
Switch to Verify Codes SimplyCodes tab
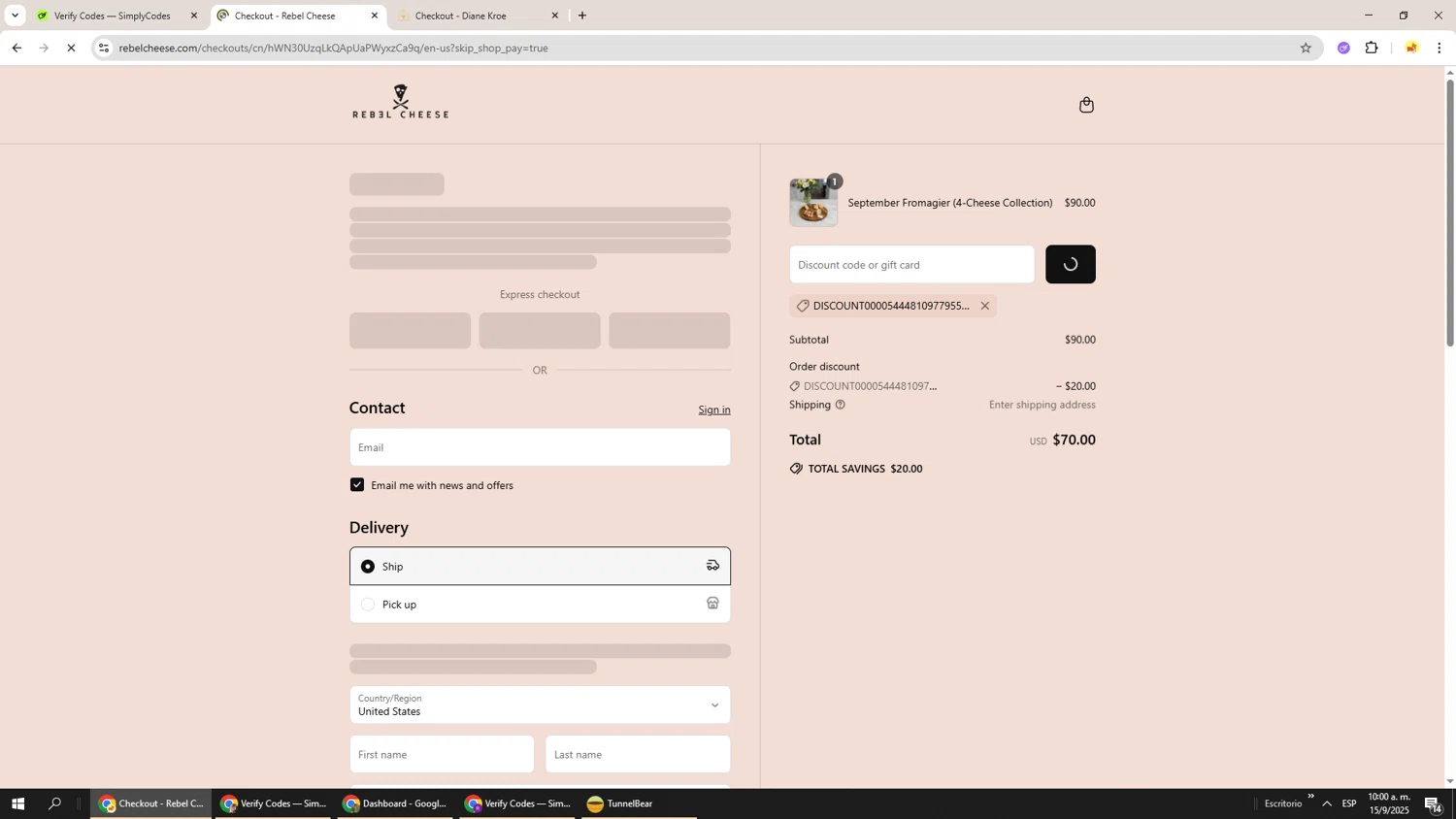118,16
